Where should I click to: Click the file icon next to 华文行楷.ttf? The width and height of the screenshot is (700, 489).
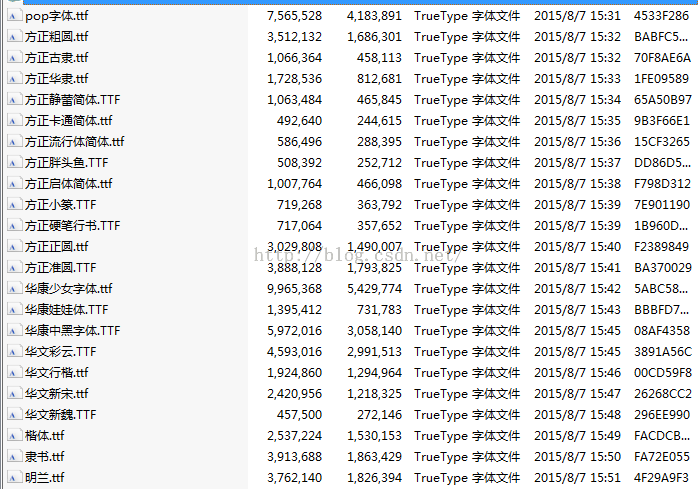point(14,373)
